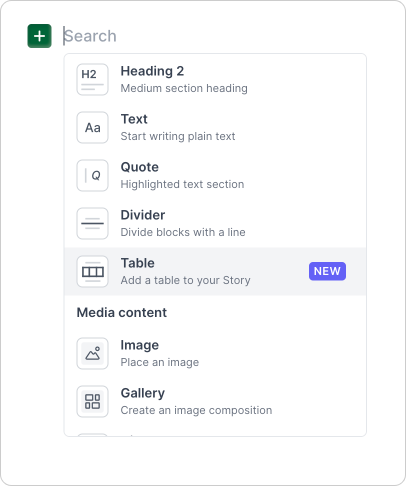Click the Quote block icon

click(x=92, y=176)
